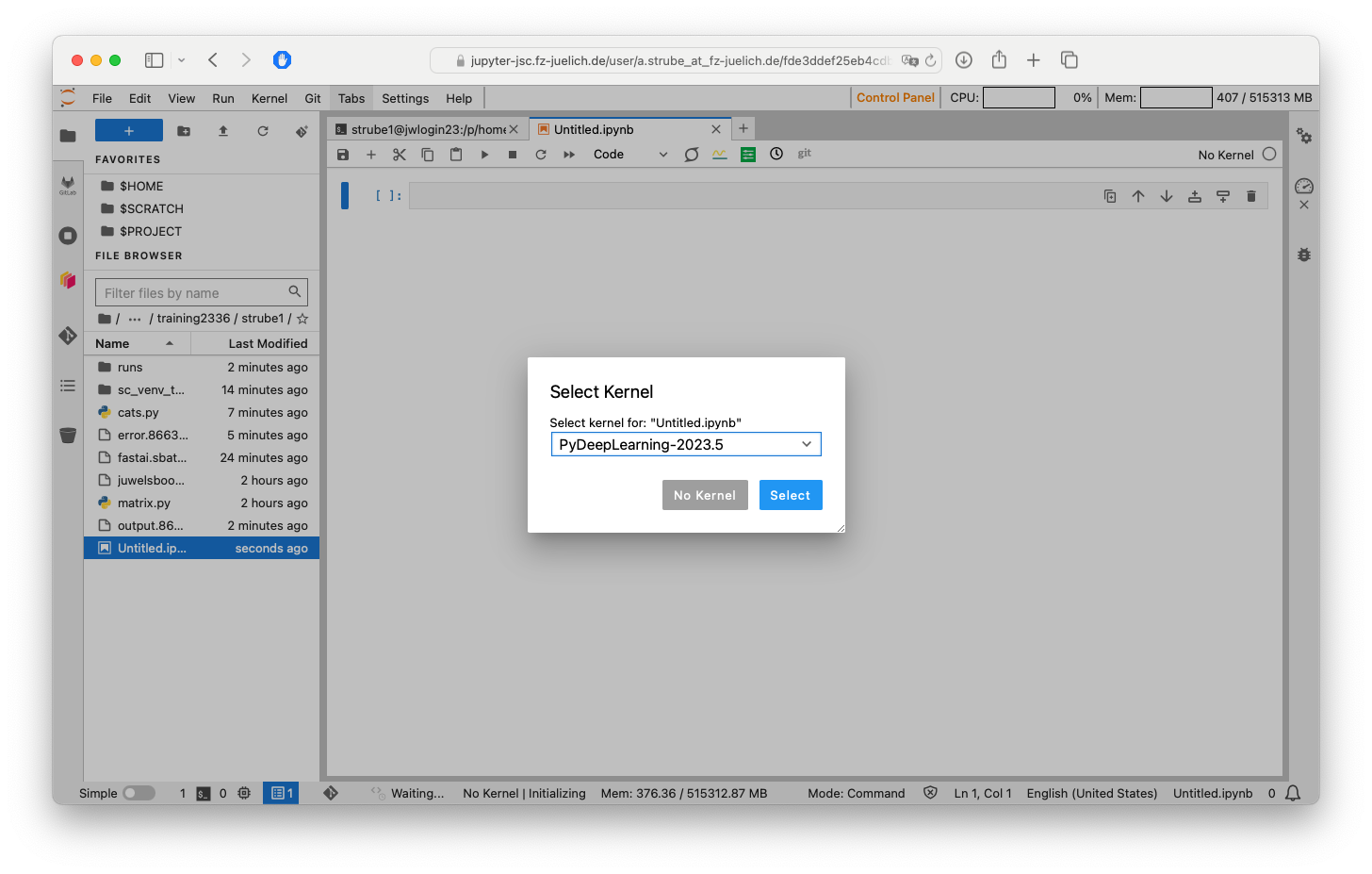The image size is (1372, 874).
Task: Open the Run menu
Action: click(222, 98)
